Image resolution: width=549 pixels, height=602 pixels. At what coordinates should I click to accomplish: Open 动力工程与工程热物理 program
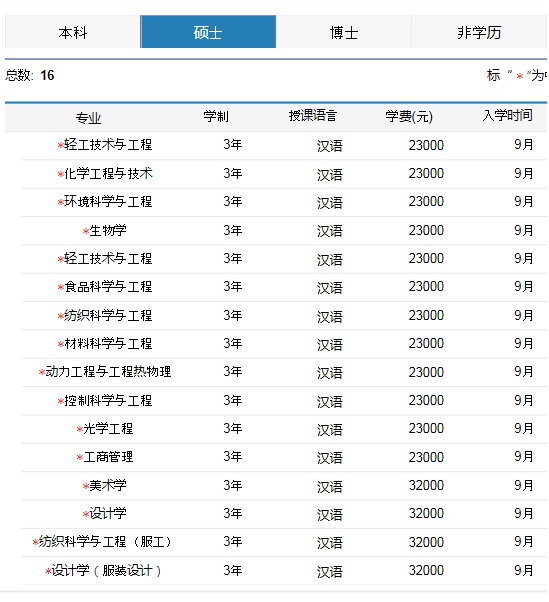[x=108, y=372]
